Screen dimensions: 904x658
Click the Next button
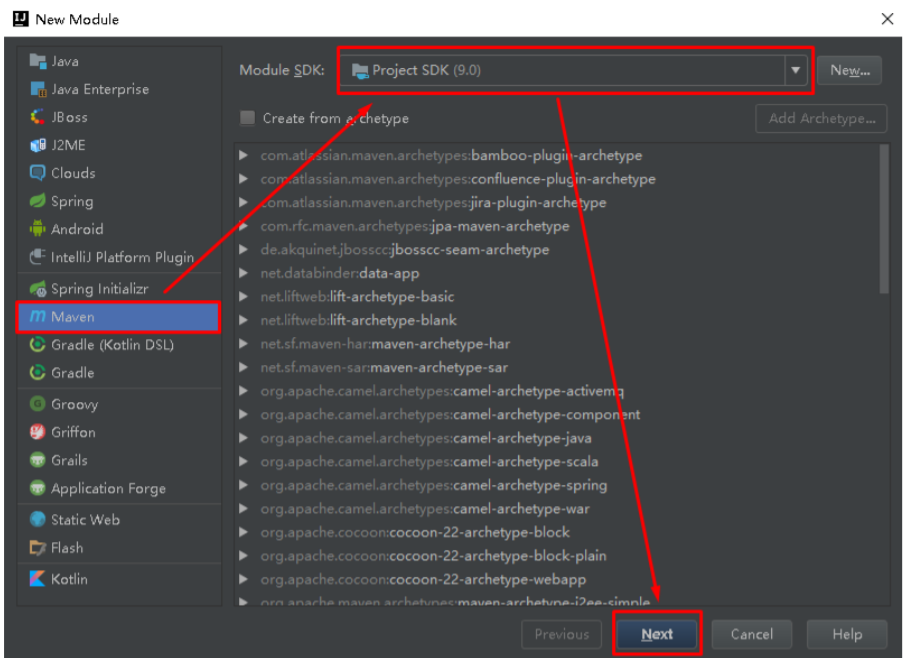pos(657,634)
